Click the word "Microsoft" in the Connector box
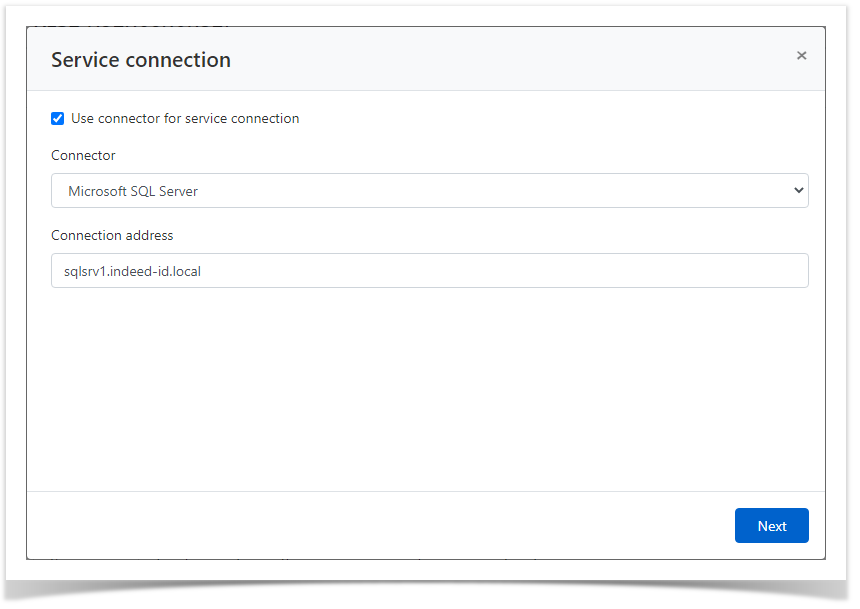The height and width of the screenshot is (609, 860). (98, 191)
